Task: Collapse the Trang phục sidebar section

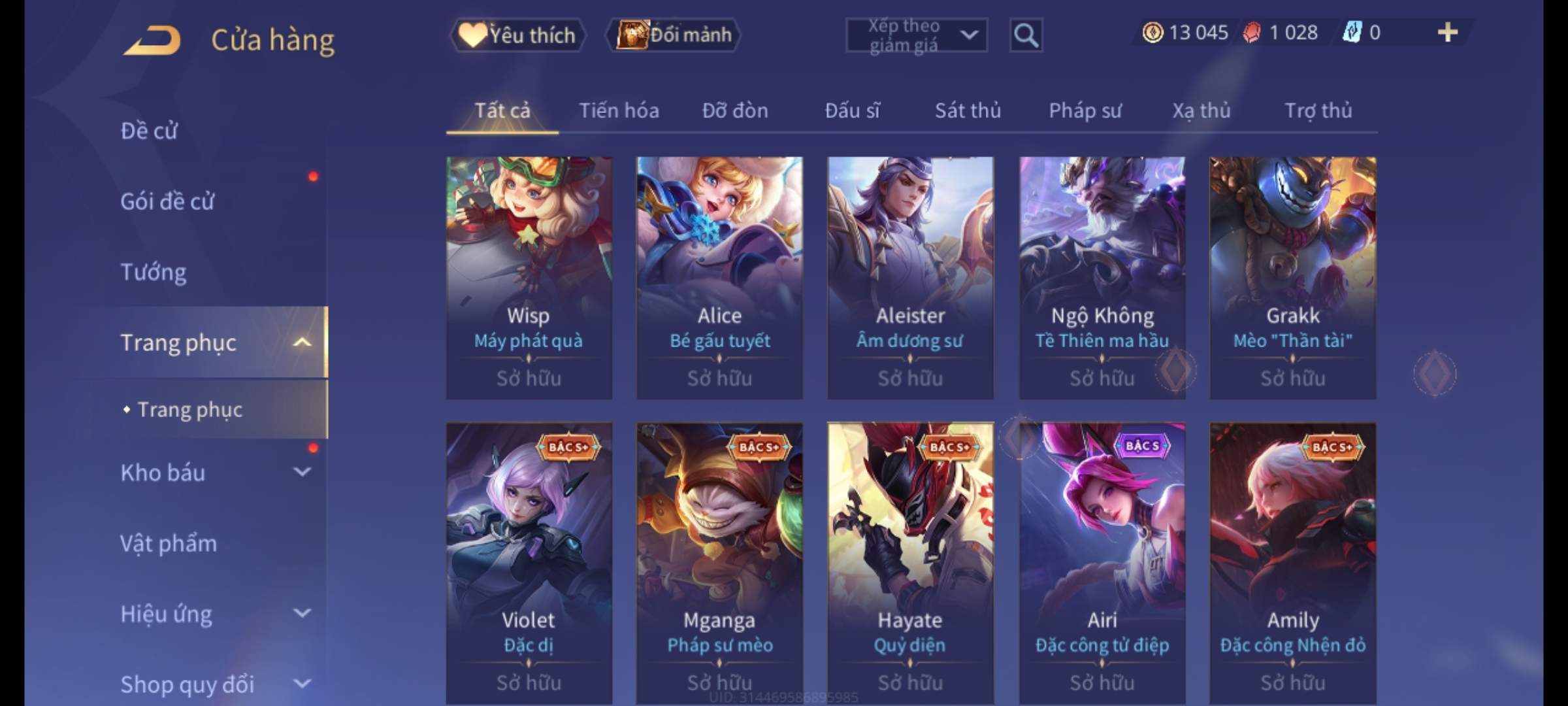Action: pyautogui.click(x=302, y=343)
